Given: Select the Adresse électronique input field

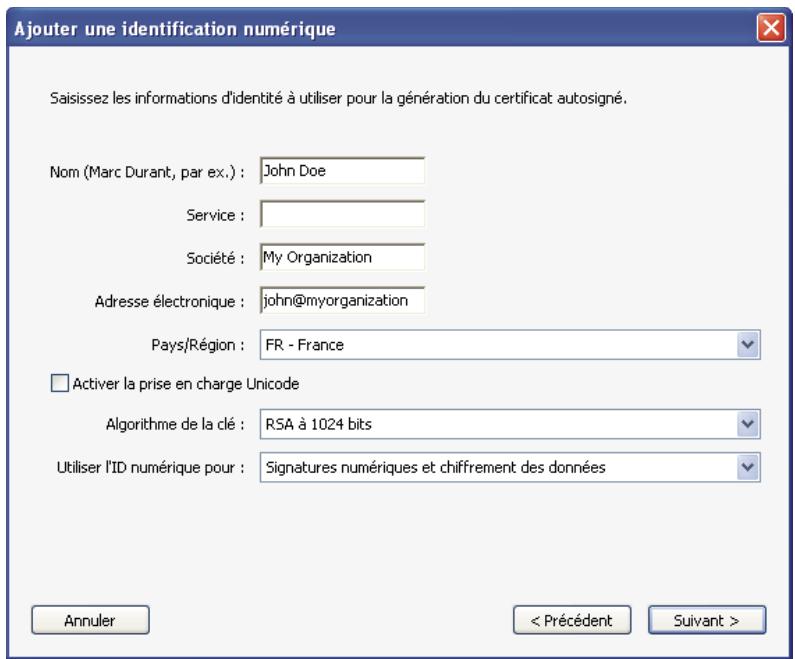Looking at the screenshot, I should coord(342,300).
